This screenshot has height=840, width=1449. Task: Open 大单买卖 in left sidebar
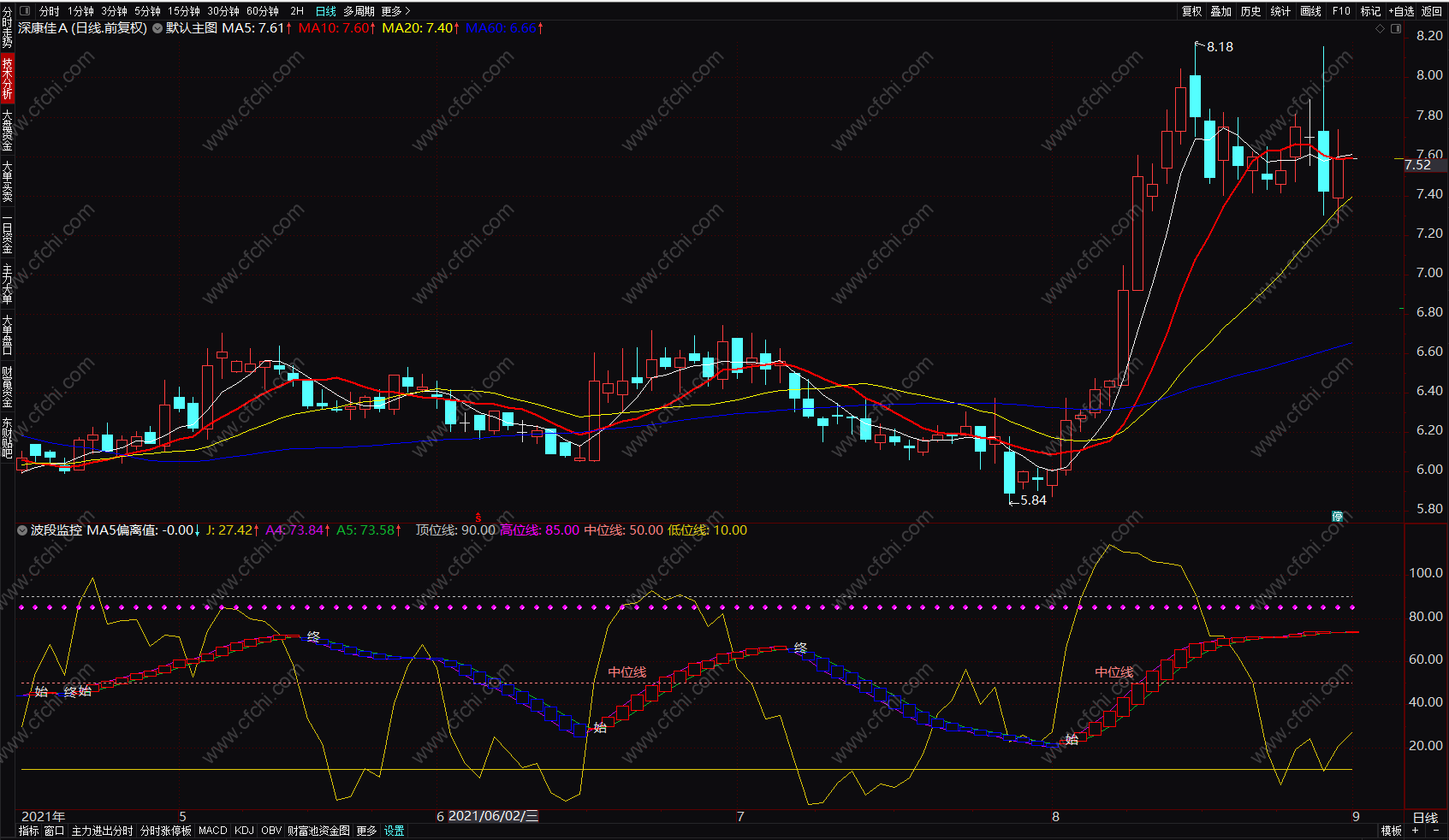click(x=7, y=181)
